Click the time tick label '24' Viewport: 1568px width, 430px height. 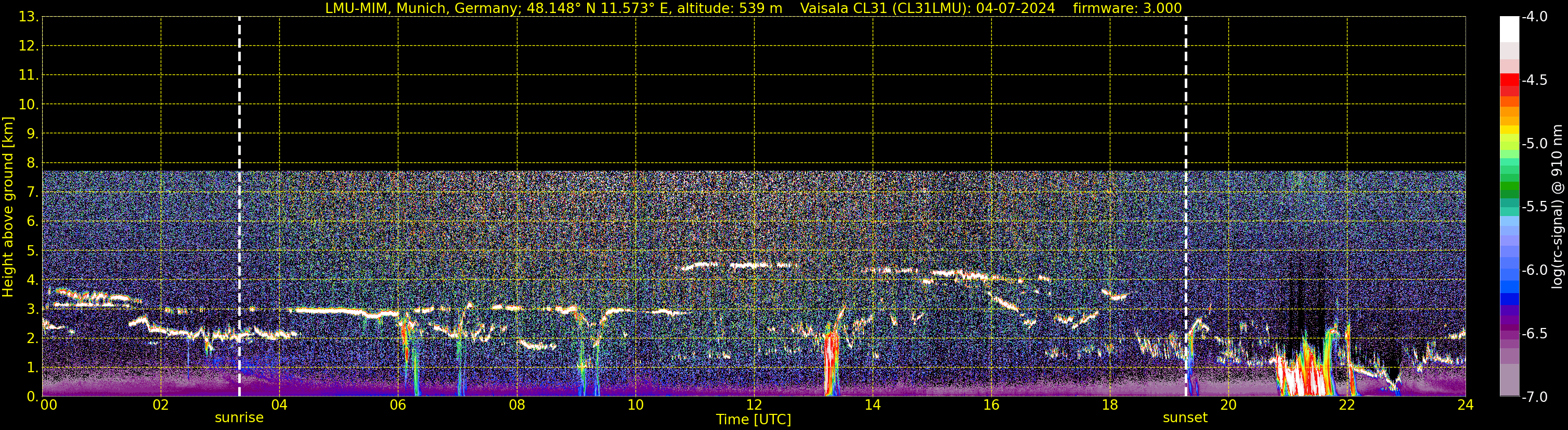coord(1466,405)
